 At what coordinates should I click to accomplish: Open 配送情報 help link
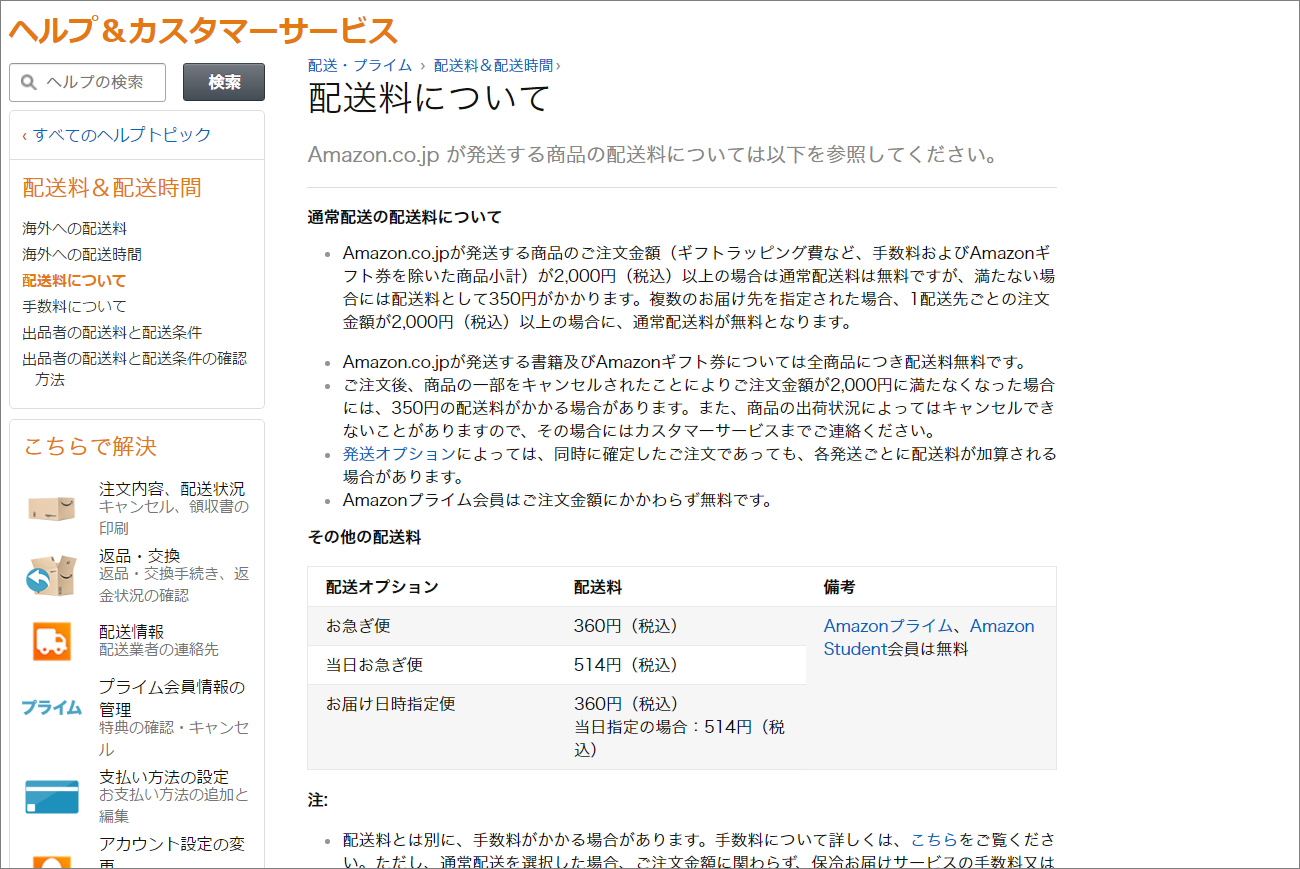coord(131,632)
